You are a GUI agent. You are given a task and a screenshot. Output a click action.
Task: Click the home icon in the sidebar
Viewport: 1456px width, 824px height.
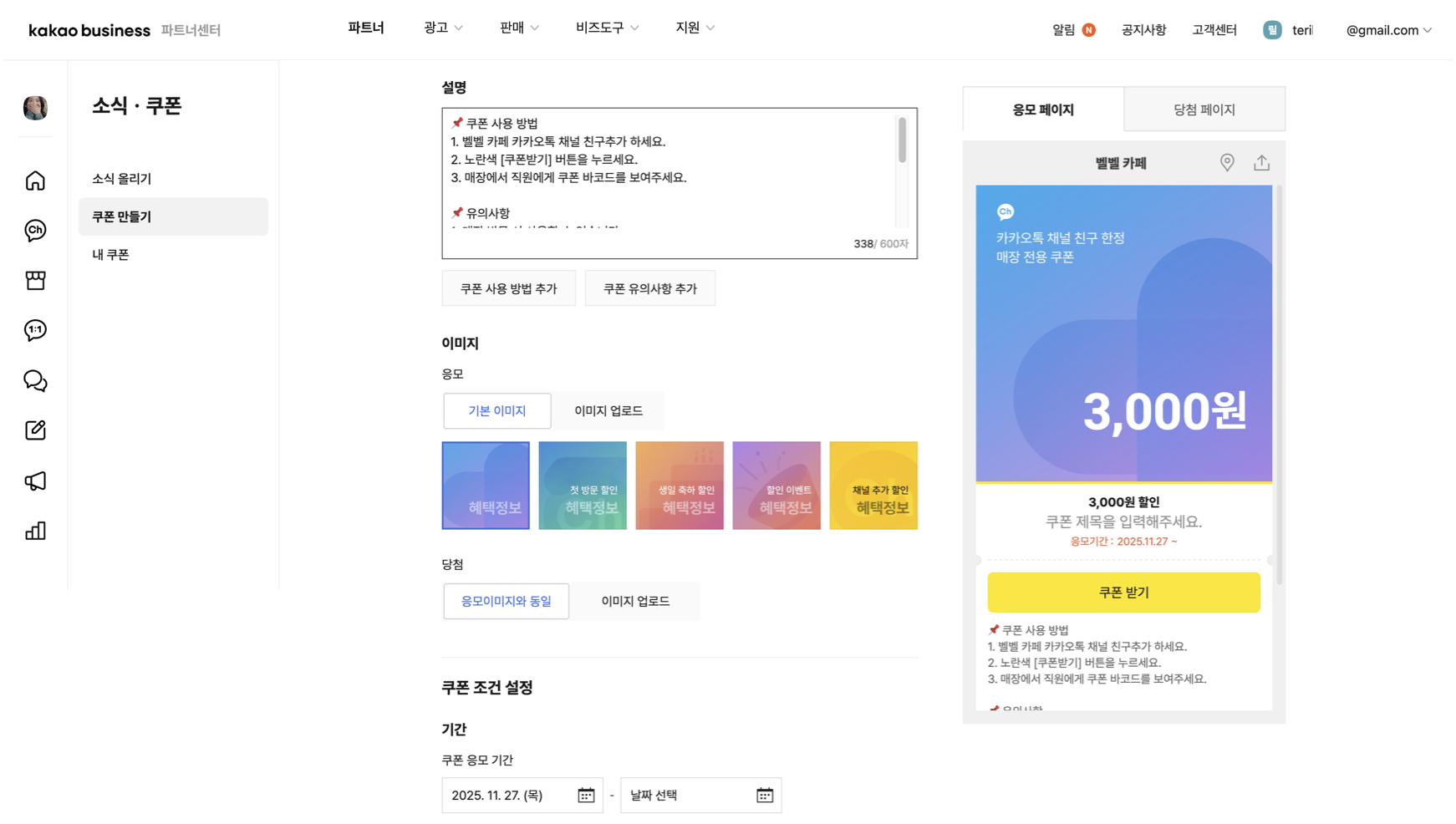pyautogui.click(x=35, y=181)
